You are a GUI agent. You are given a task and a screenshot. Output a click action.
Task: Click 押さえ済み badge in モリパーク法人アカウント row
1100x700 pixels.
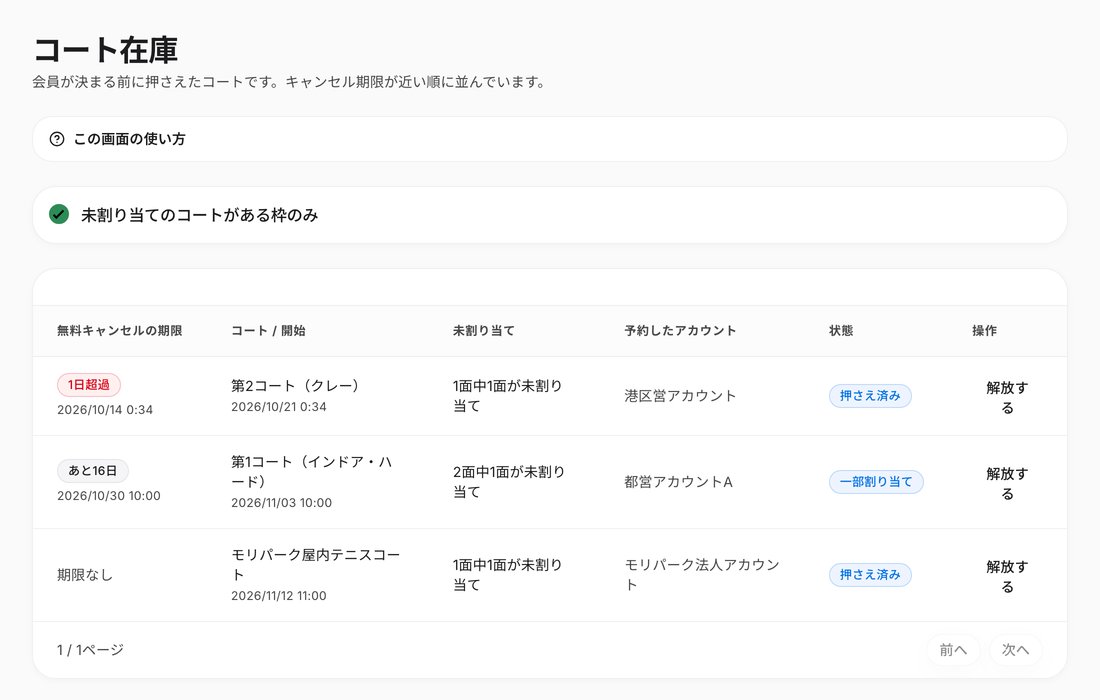[x=870, y=574]
